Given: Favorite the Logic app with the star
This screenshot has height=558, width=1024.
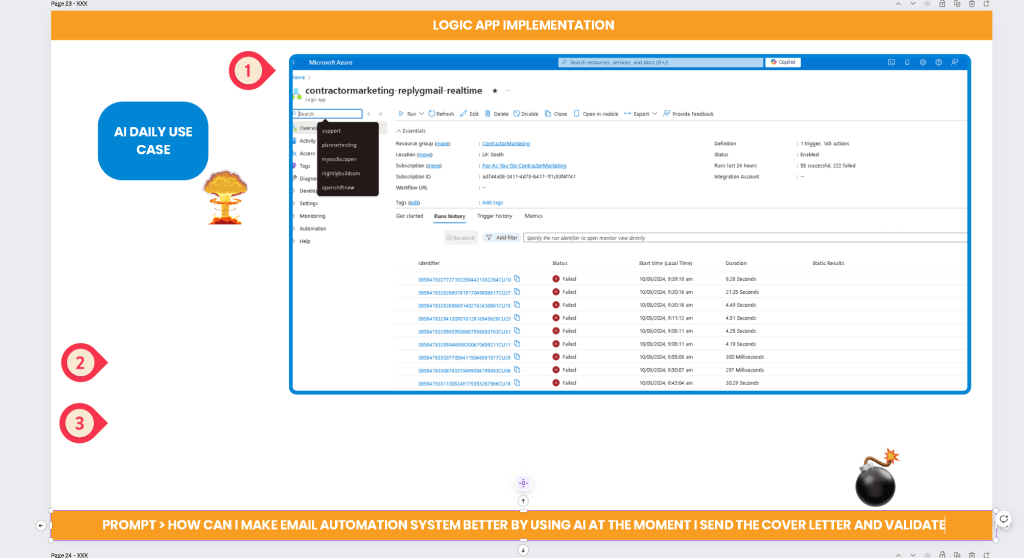Looking at the screenshot, I should tap(494, 91).
